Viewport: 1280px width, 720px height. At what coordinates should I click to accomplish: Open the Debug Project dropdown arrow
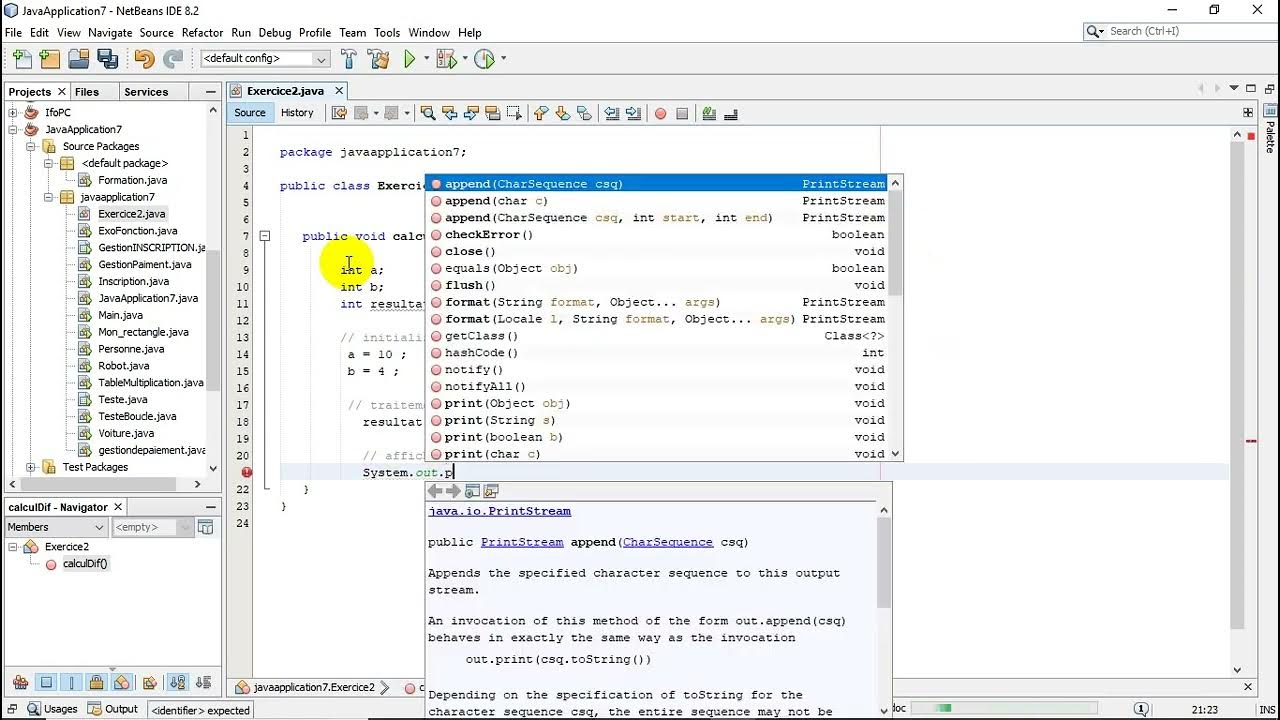(465, 59)
